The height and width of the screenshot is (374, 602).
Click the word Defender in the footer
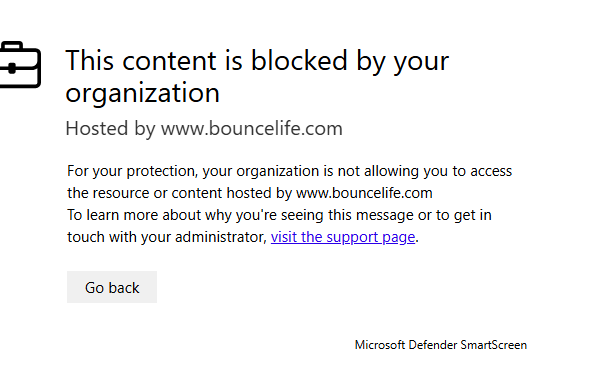pos(433,345)
